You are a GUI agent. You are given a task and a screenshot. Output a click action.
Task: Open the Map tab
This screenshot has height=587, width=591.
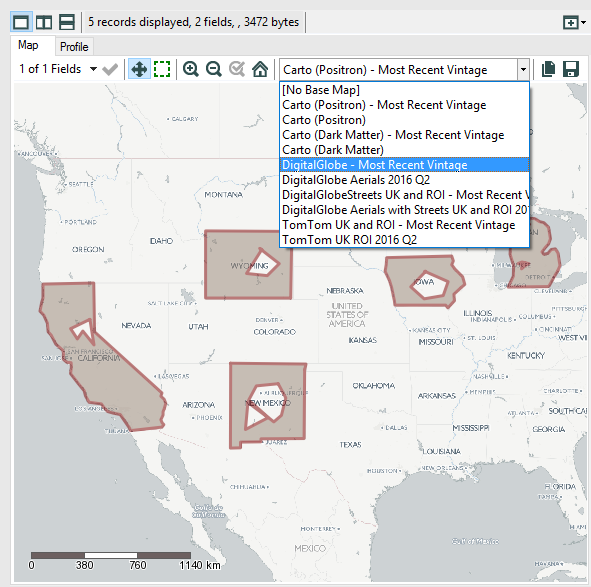tap(28, 46)
